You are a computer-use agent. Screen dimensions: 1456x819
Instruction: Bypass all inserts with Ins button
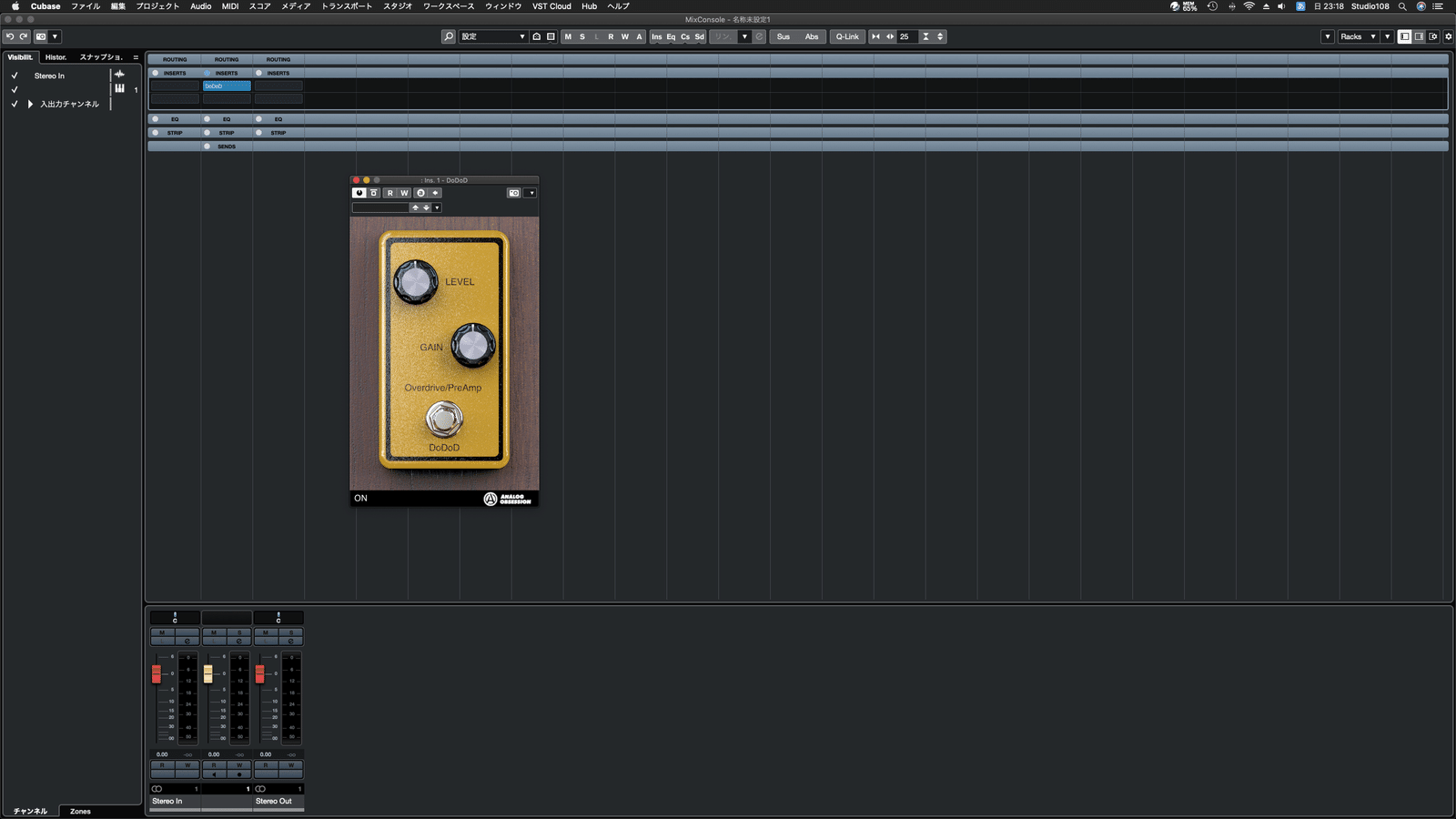(657, 36)
